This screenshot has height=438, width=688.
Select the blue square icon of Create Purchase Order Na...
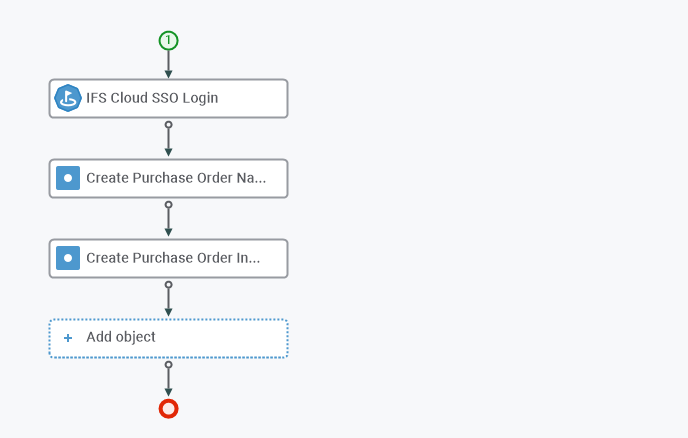tap(68, 178)
